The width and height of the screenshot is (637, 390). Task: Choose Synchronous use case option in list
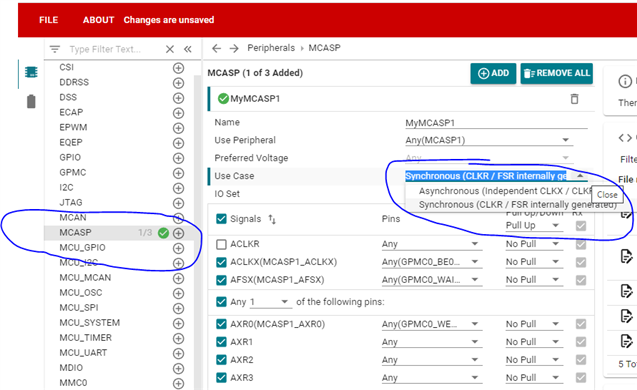tap(517, 204)
